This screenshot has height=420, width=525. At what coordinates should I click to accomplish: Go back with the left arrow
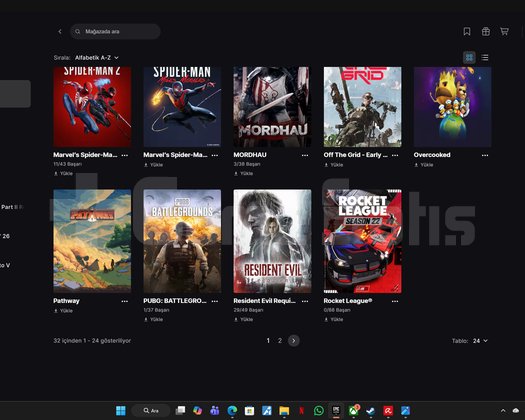pos(60,31)
